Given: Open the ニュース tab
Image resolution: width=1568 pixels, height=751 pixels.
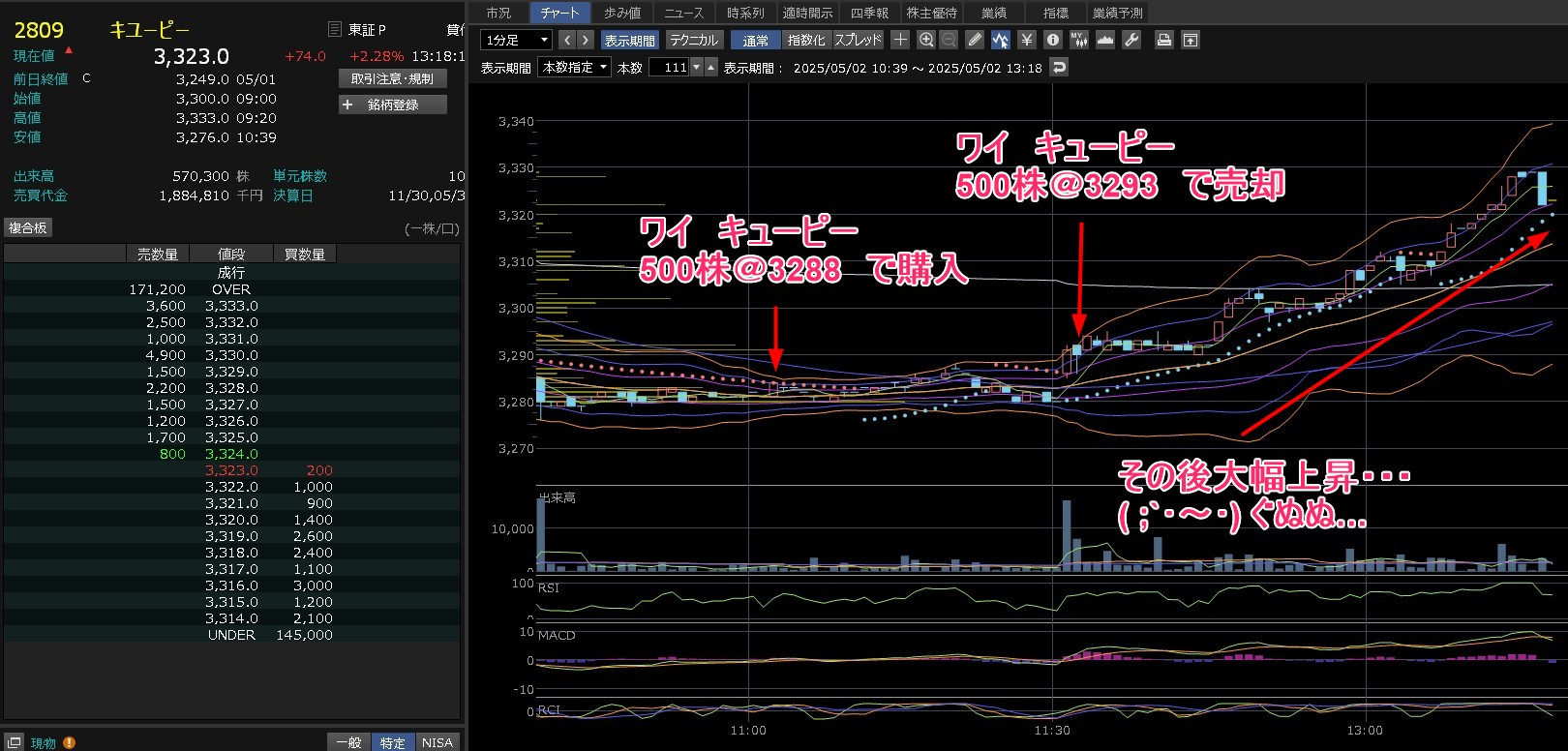Looking at the screenshot, I should tap(684, 13).
